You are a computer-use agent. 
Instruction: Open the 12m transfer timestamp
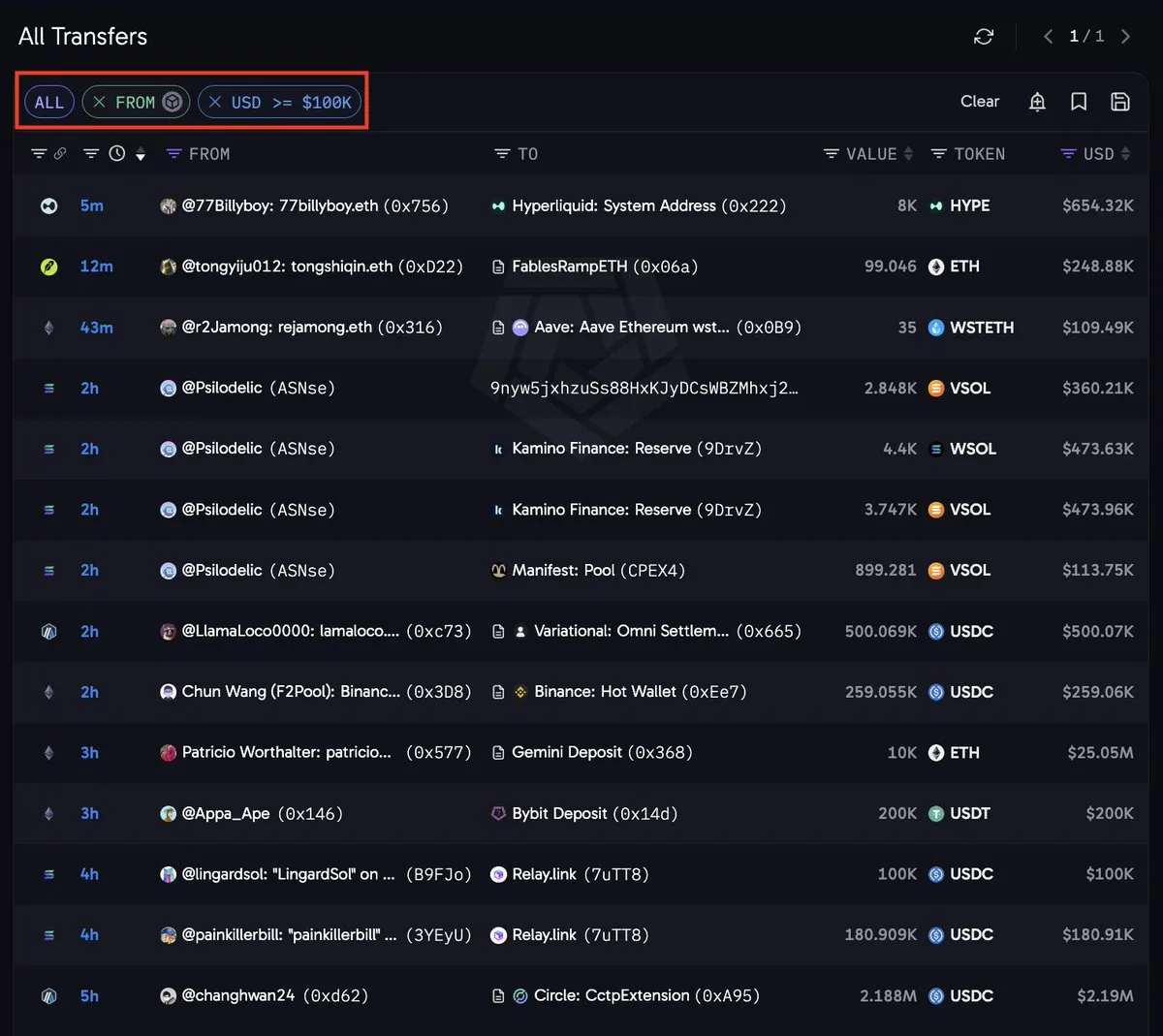coord(96,267)
